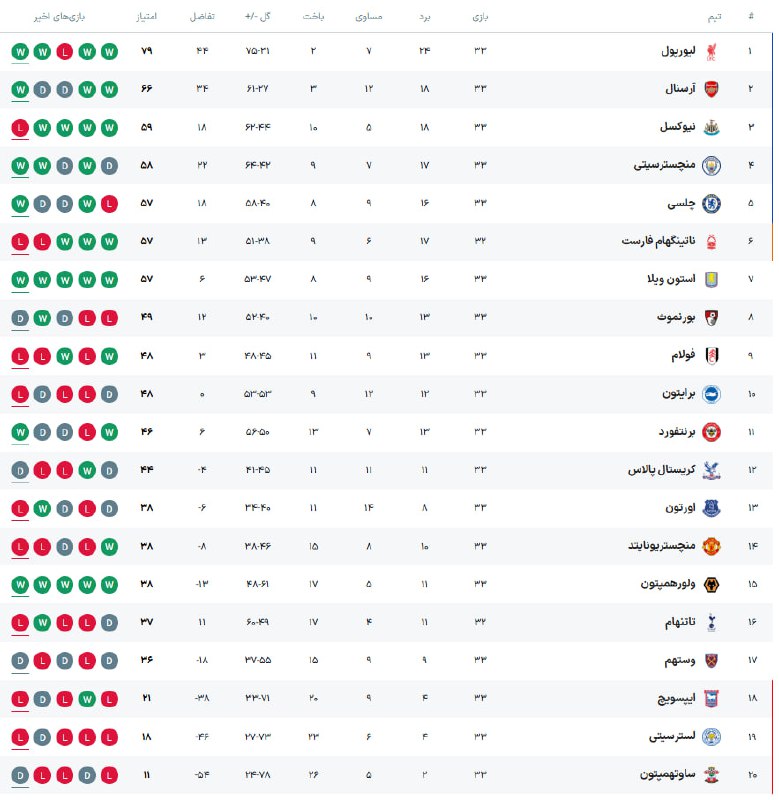Click the Manchester United crest

(711, 546)
